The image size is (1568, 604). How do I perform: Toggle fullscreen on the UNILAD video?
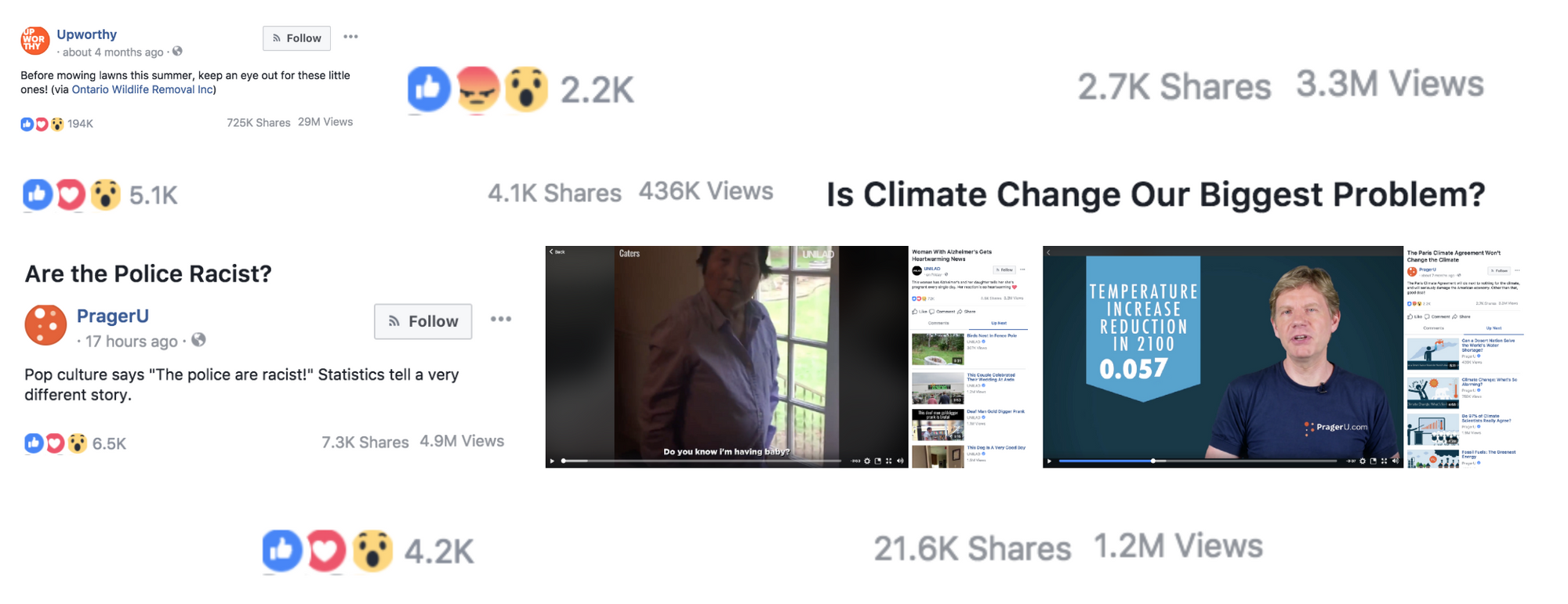(888, 461)
